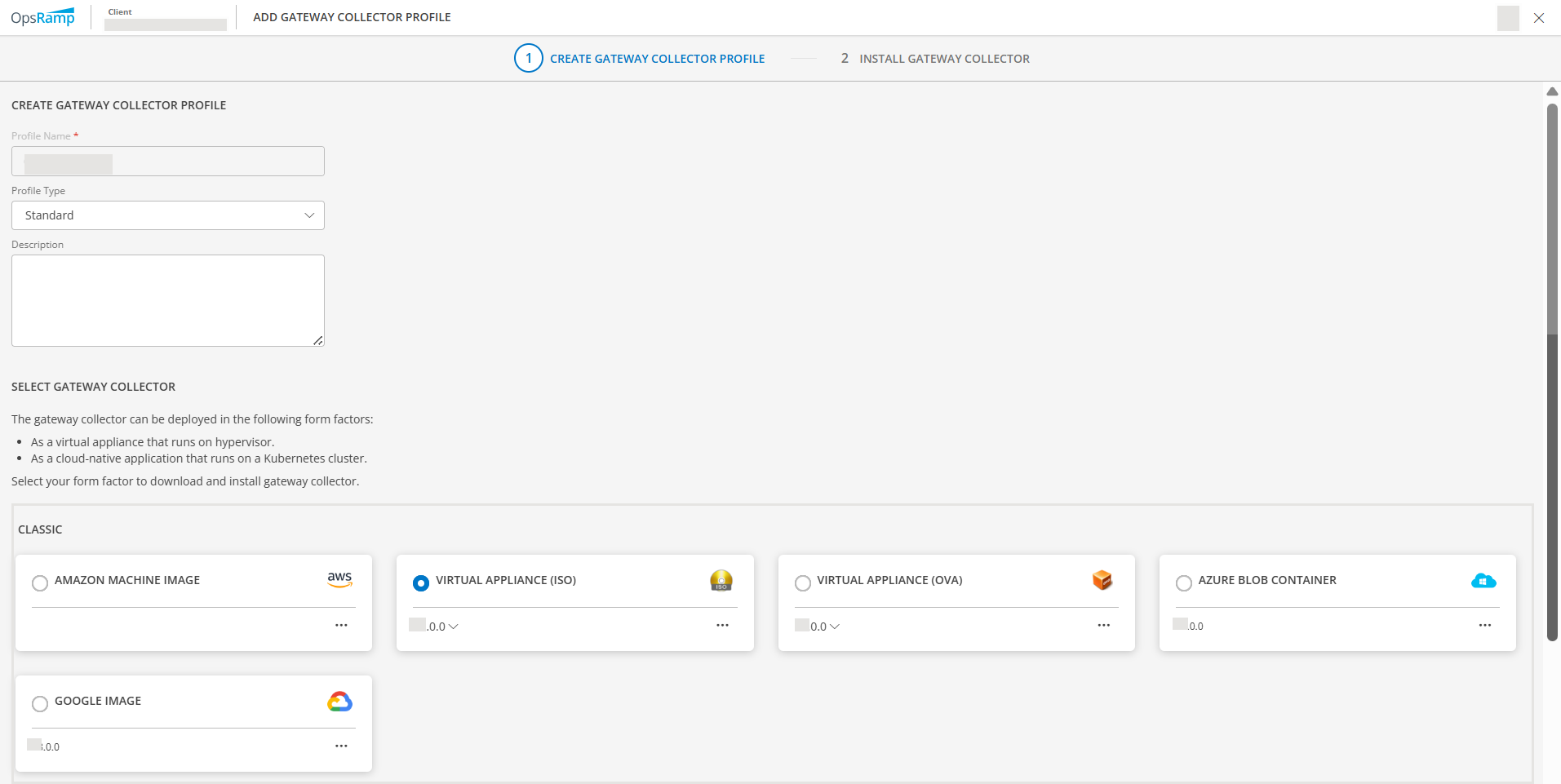Select the Azure Blob Container radio button
1561x784 pixels.
(1184, 583)
